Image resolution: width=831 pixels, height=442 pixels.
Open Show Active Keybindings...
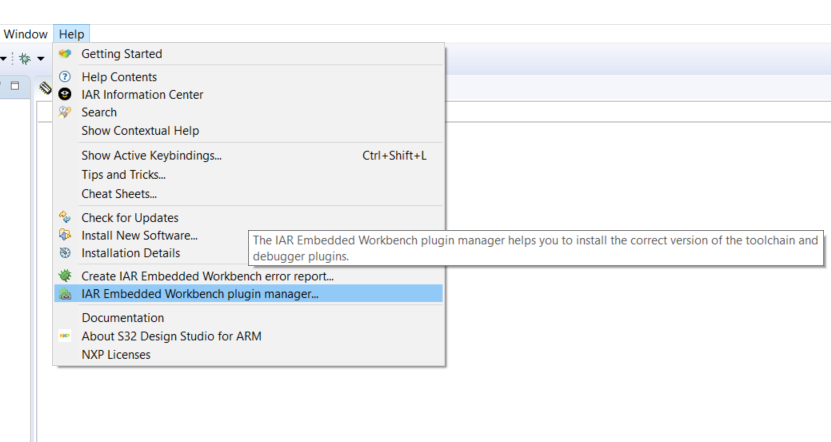[249, 156]
